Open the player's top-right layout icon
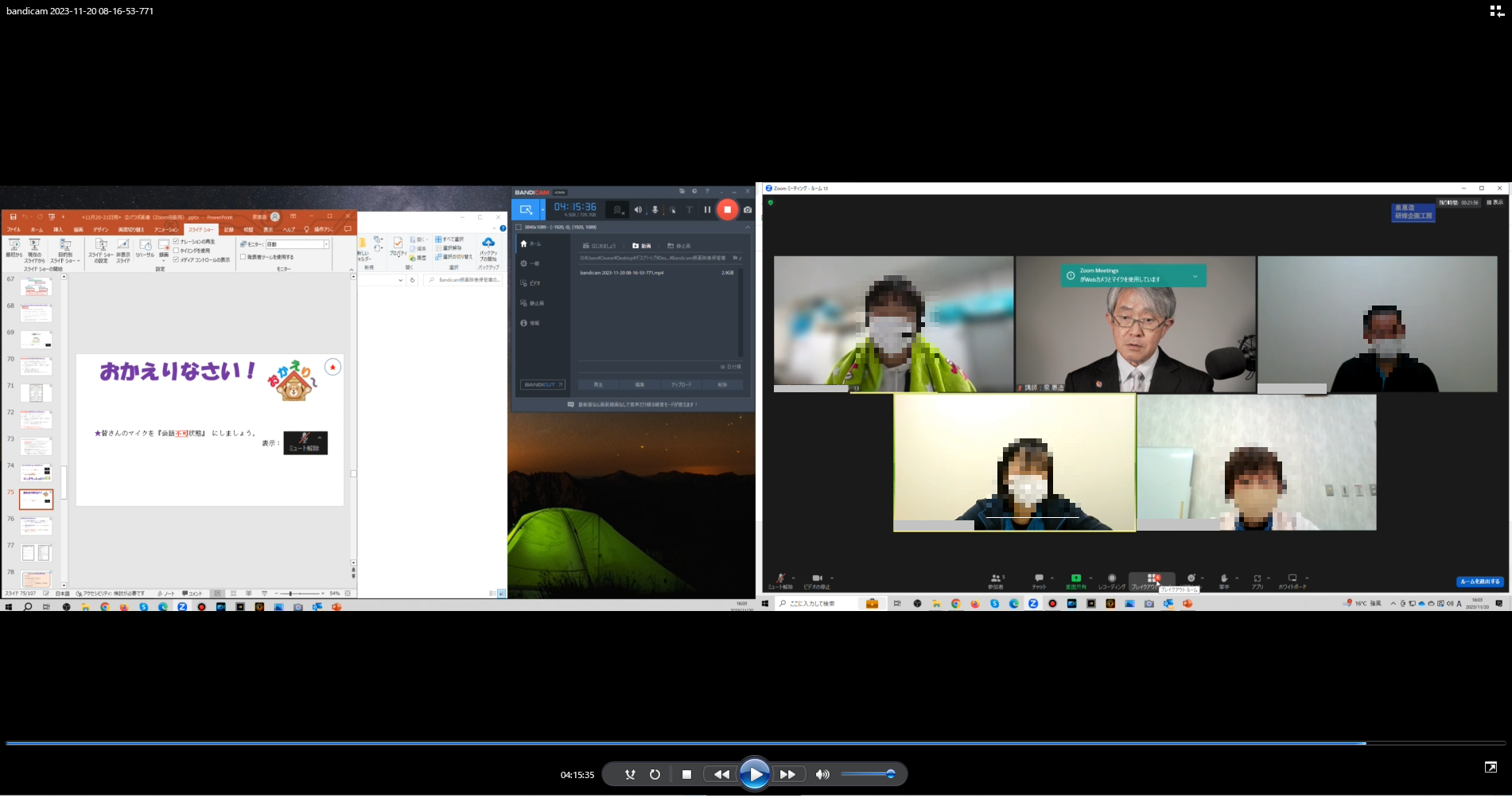Screen dimensions: 1512x798 click(1496, 10)
